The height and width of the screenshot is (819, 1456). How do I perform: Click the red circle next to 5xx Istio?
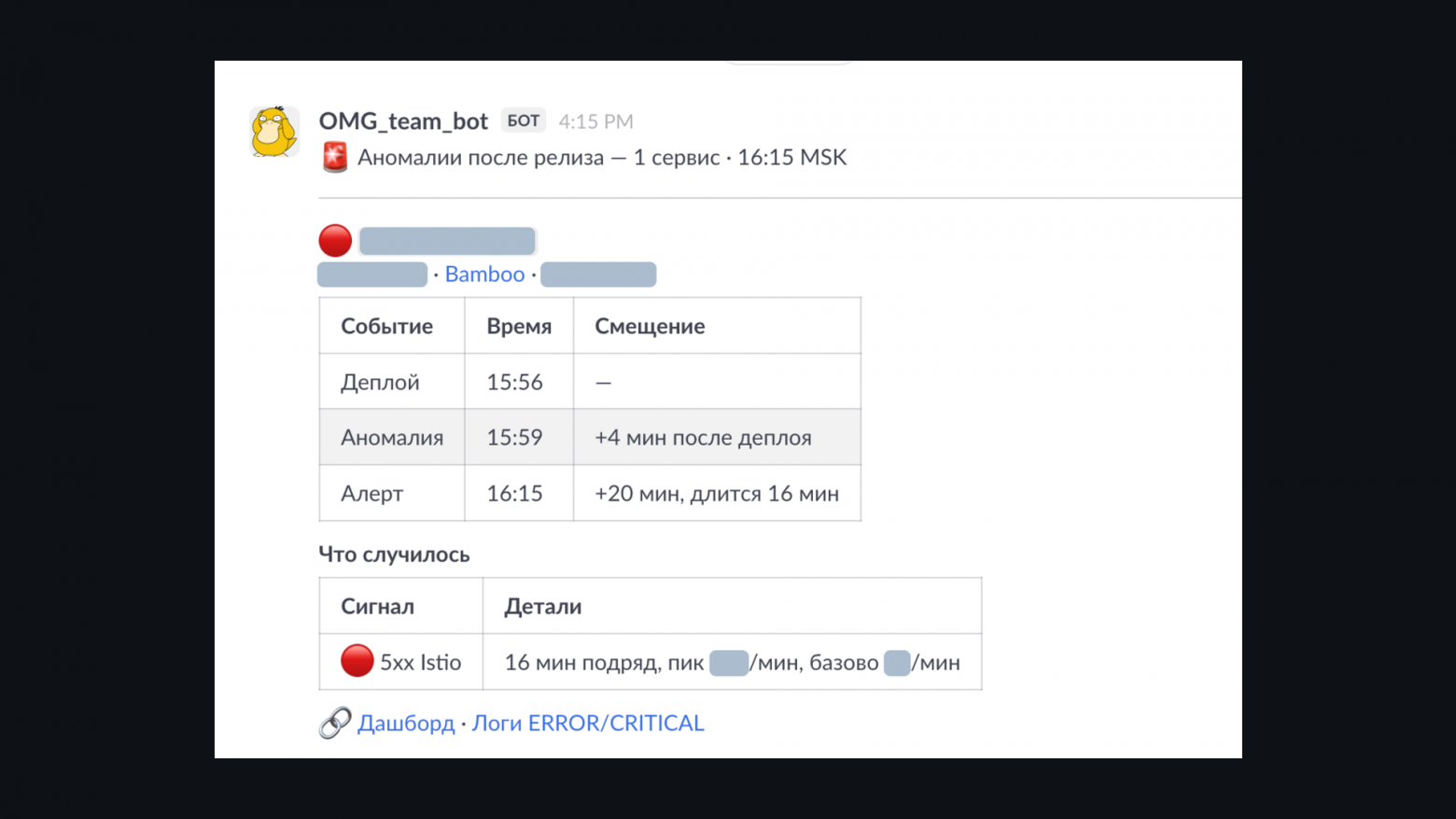coord(357,661)
